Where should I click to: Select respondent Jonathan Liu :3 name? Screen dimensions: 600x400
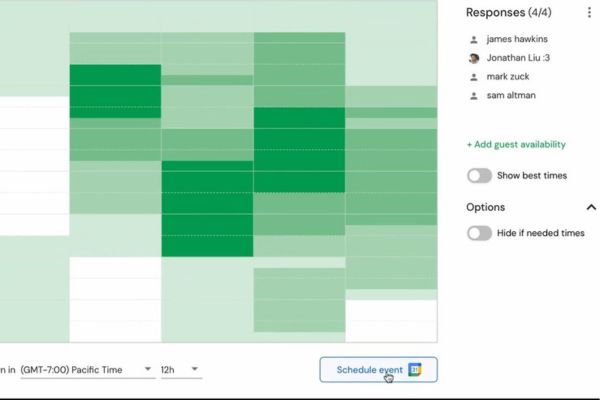tap(518, 58)
